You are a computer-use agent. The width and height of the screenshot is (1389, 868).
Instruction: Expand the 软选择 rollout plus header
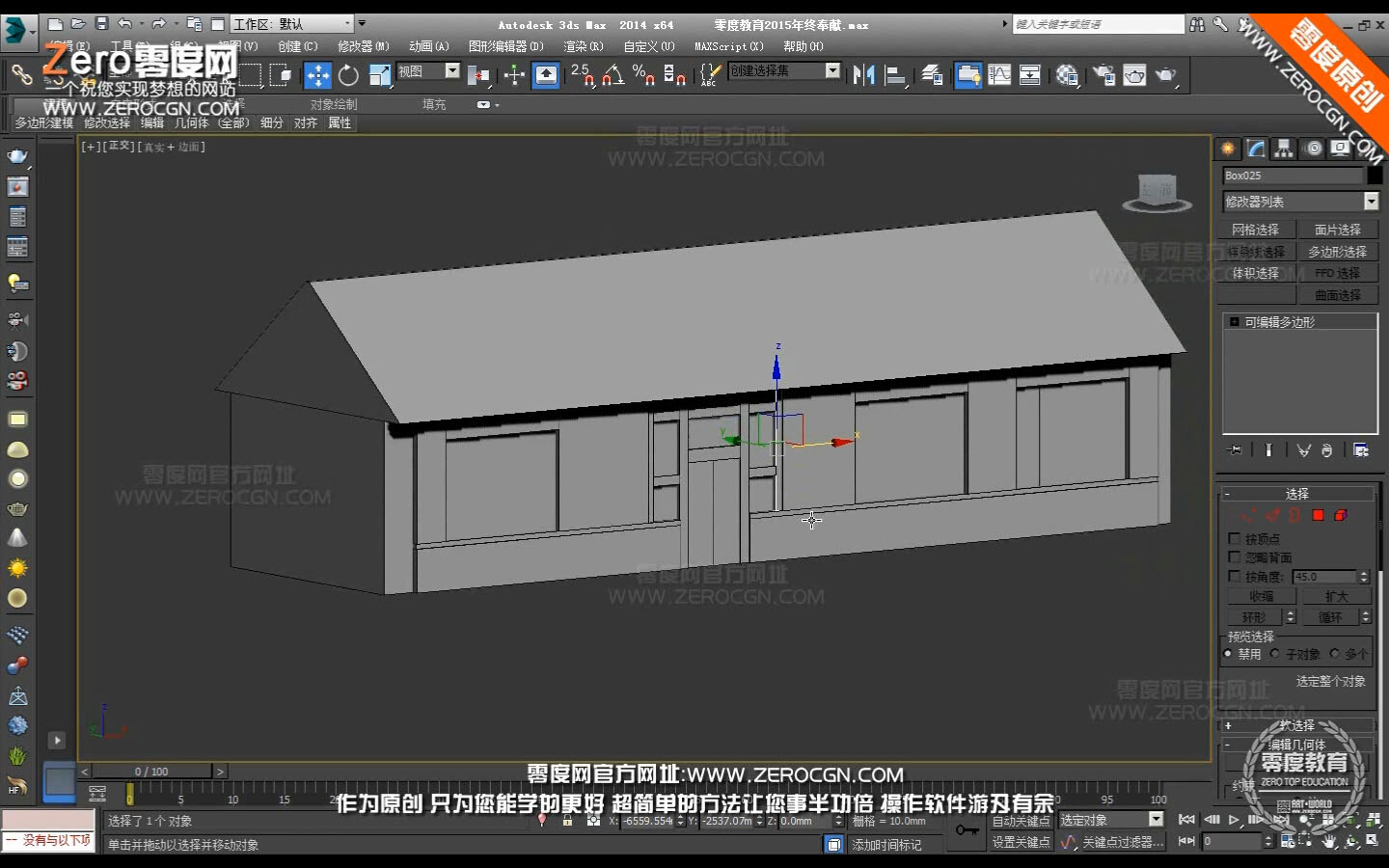coord(1297,725)
